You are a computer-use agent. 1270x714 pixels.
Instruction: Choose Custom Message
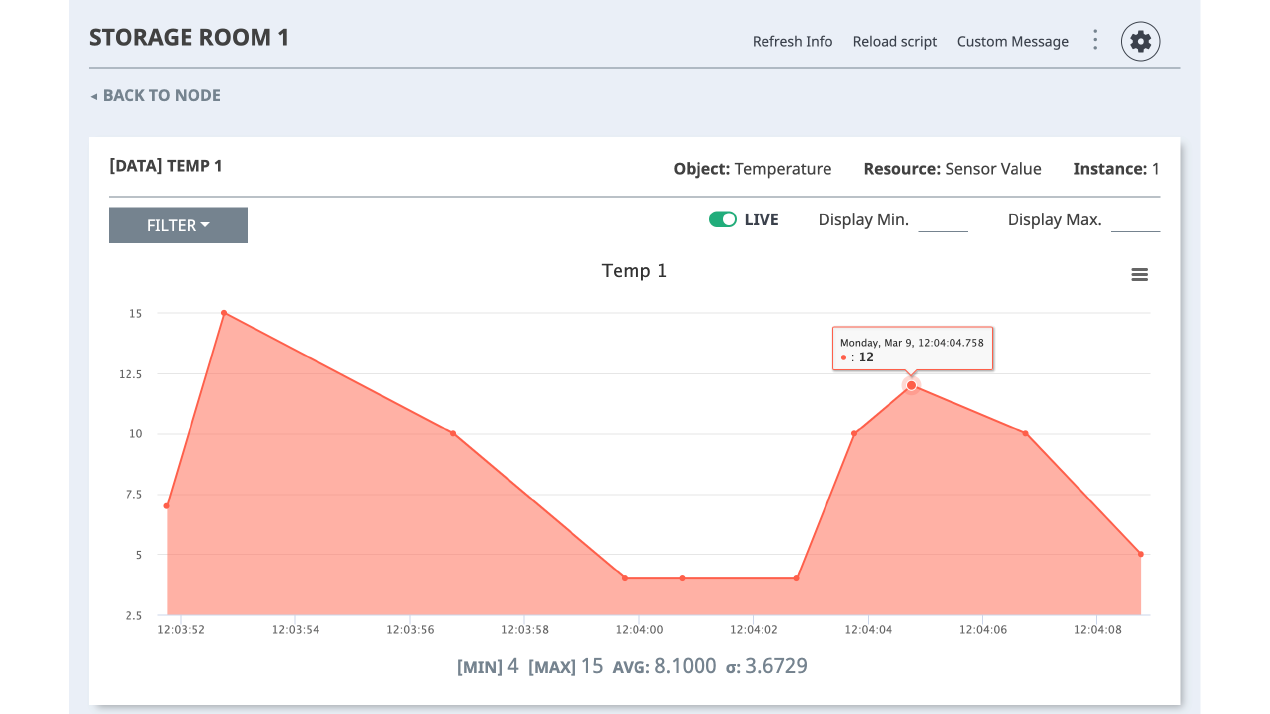tap(1012, 41)
